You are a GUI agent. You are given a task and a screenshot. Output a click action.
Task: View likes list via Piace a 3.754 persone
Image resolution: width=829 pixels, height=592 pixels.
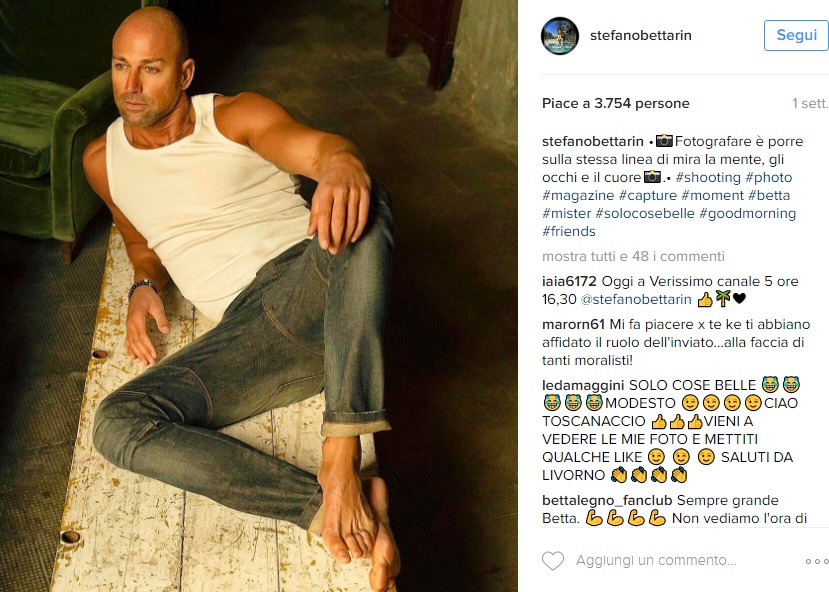[615, 104]
